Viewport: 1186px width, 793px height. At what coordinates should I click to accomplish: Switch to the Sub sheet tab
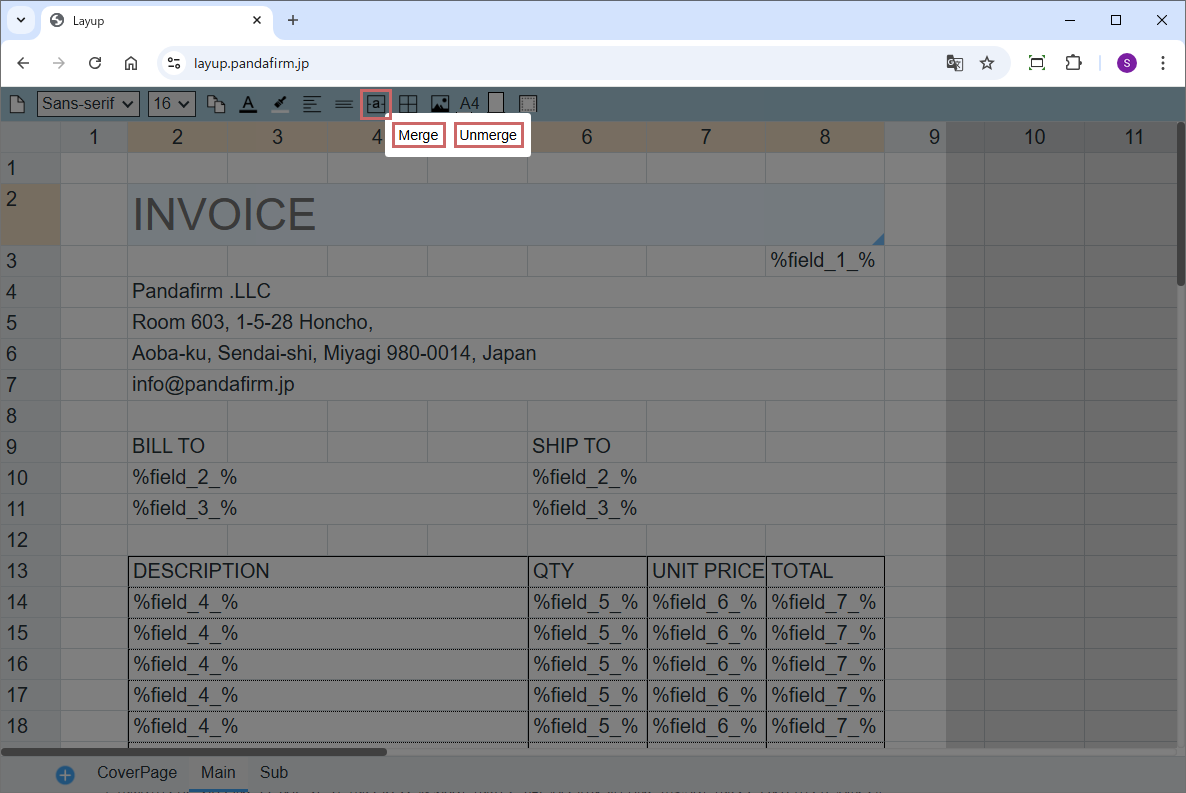273,773
